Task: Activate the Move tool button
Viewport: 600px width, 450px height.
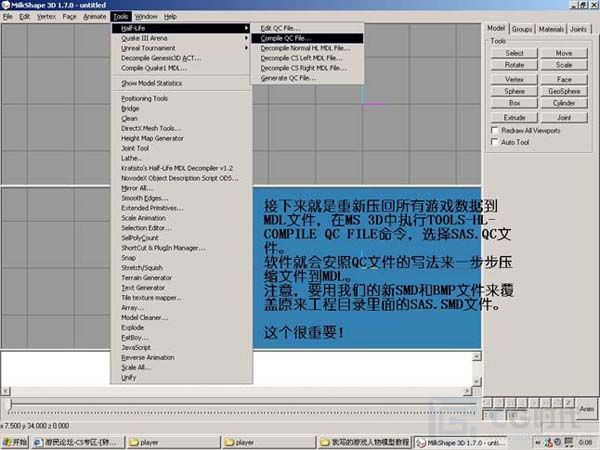Action: [x=564, y=53]
